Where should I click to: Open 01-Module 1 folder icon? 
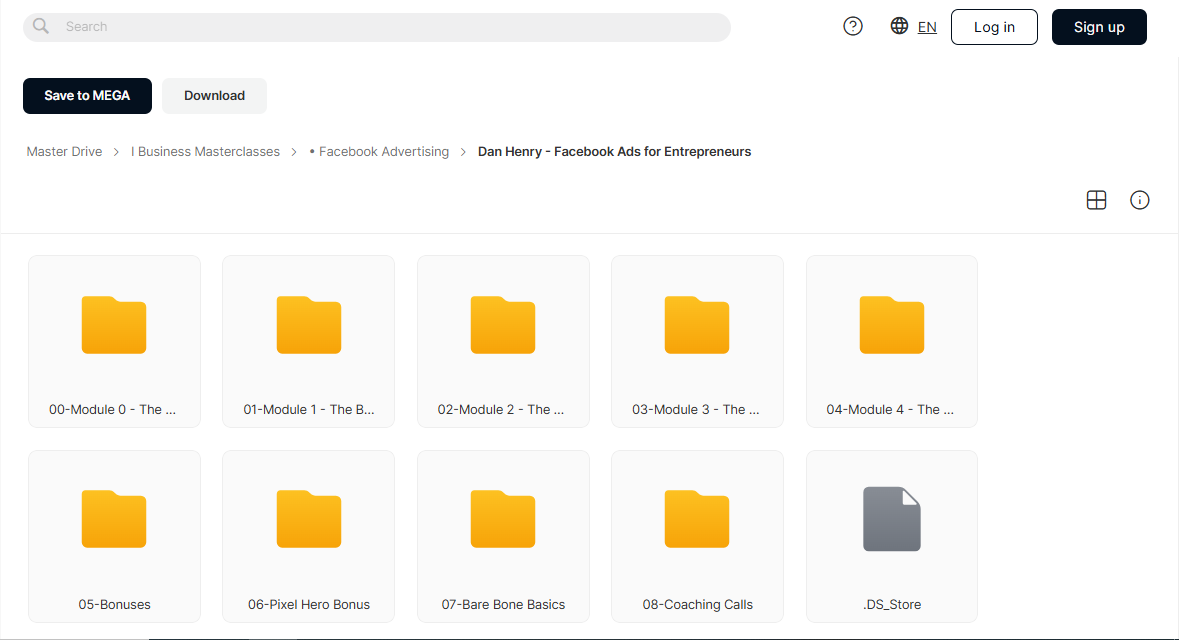pyautogui.click(x=309, y=325)
